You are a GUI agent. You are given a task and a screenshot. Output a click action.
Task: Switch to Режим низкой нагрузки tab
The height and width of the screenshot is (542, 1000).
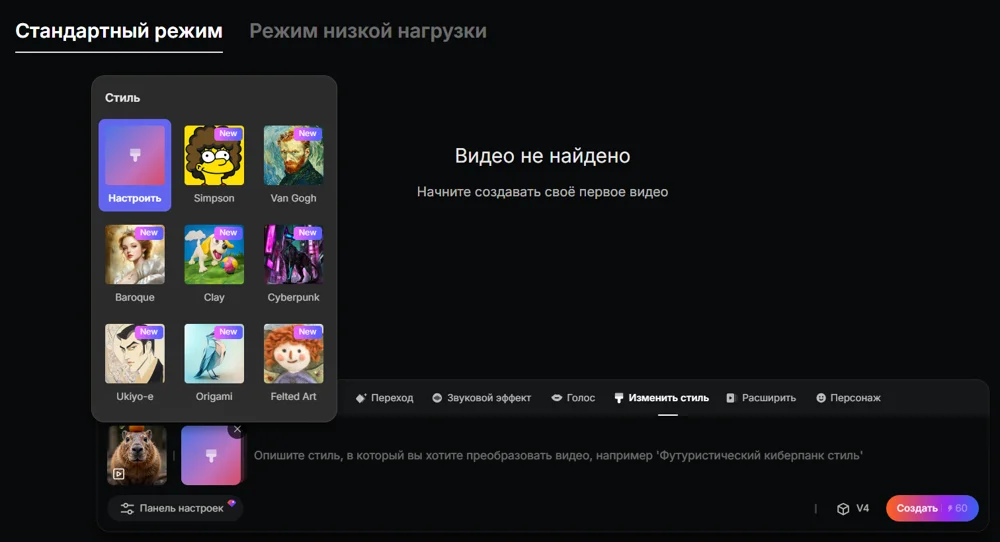pos(368,31)
